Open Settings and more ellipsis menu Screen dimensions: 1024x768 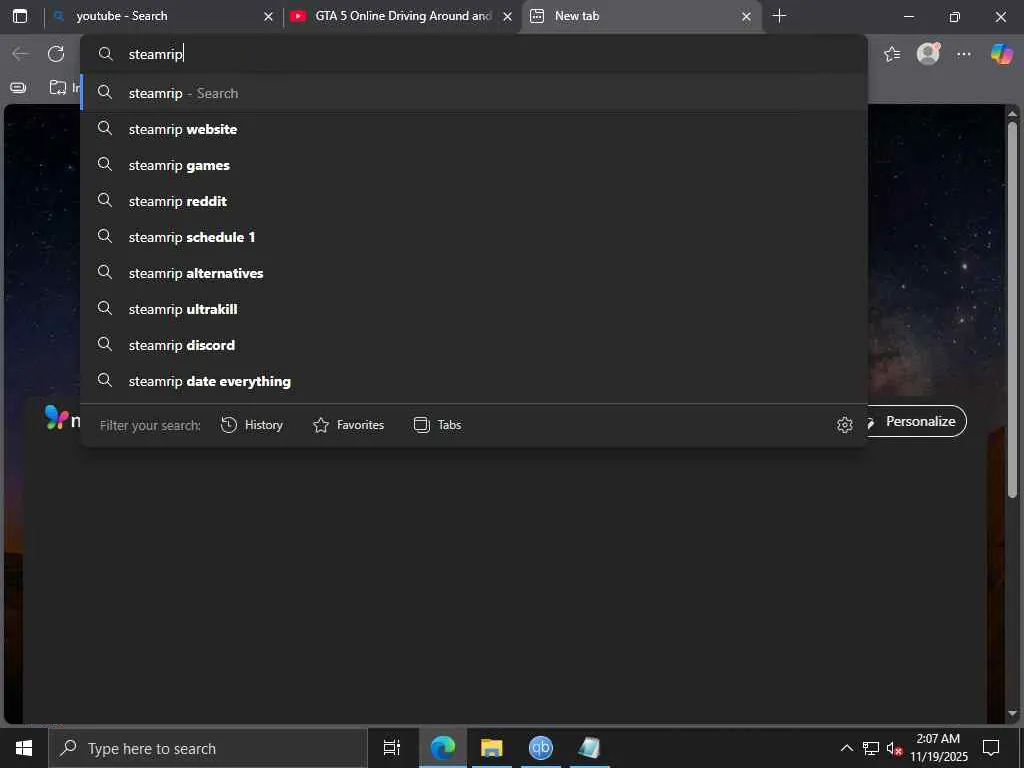964,54
